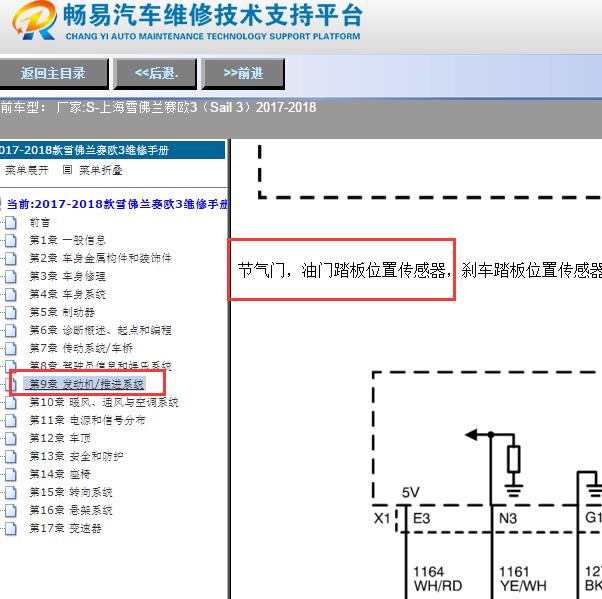Click the page icon beside 第2章 车身金属构件和装饰件
The height and width of the screenshot is (599, 602).
(x=11, y=258)
